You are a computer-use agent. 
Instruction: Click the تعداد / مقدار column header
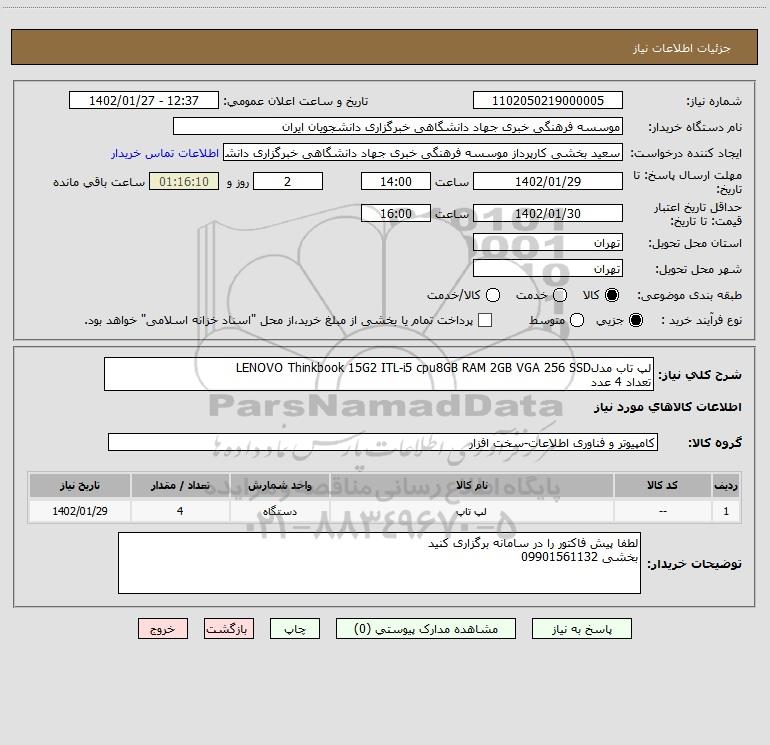pos(180,486)
